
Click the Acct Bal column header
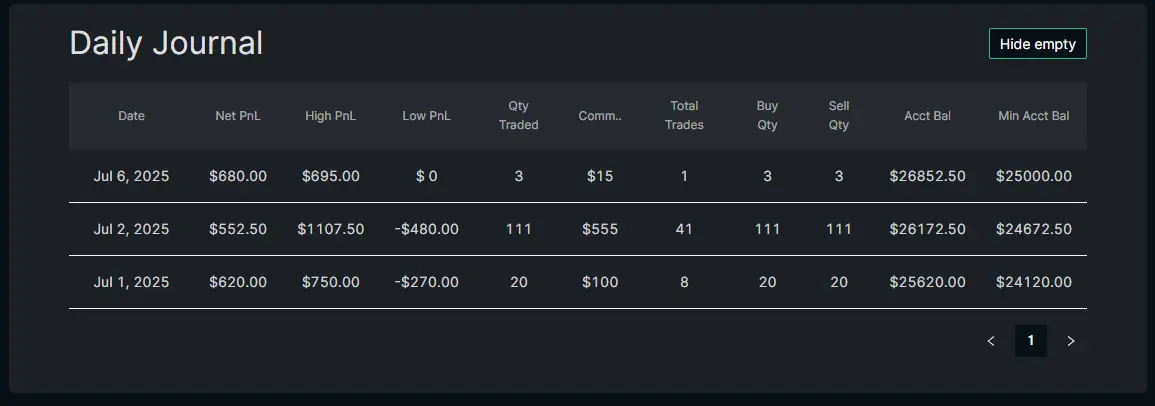coord(927,116)
